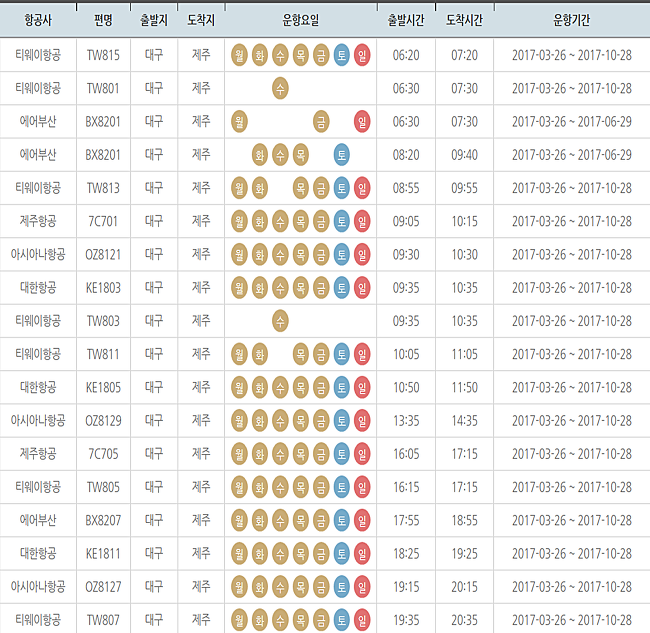The width and height of the screenshot is (650, 633).
Task: Click the 일 day icon in the KE1805 row
Action: [x=362, y=388]
